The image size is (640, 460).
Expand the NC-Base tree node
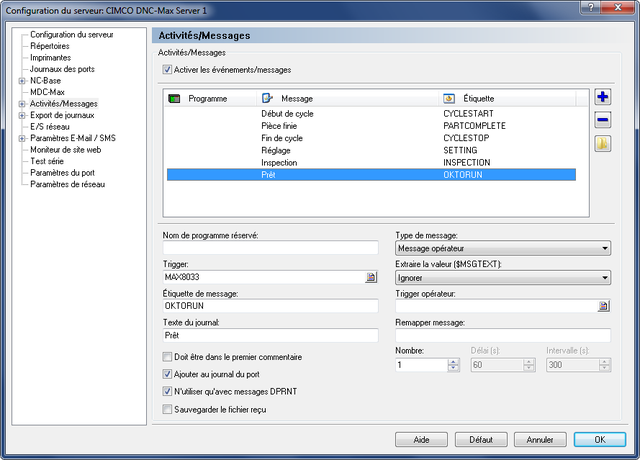point(22,81)
